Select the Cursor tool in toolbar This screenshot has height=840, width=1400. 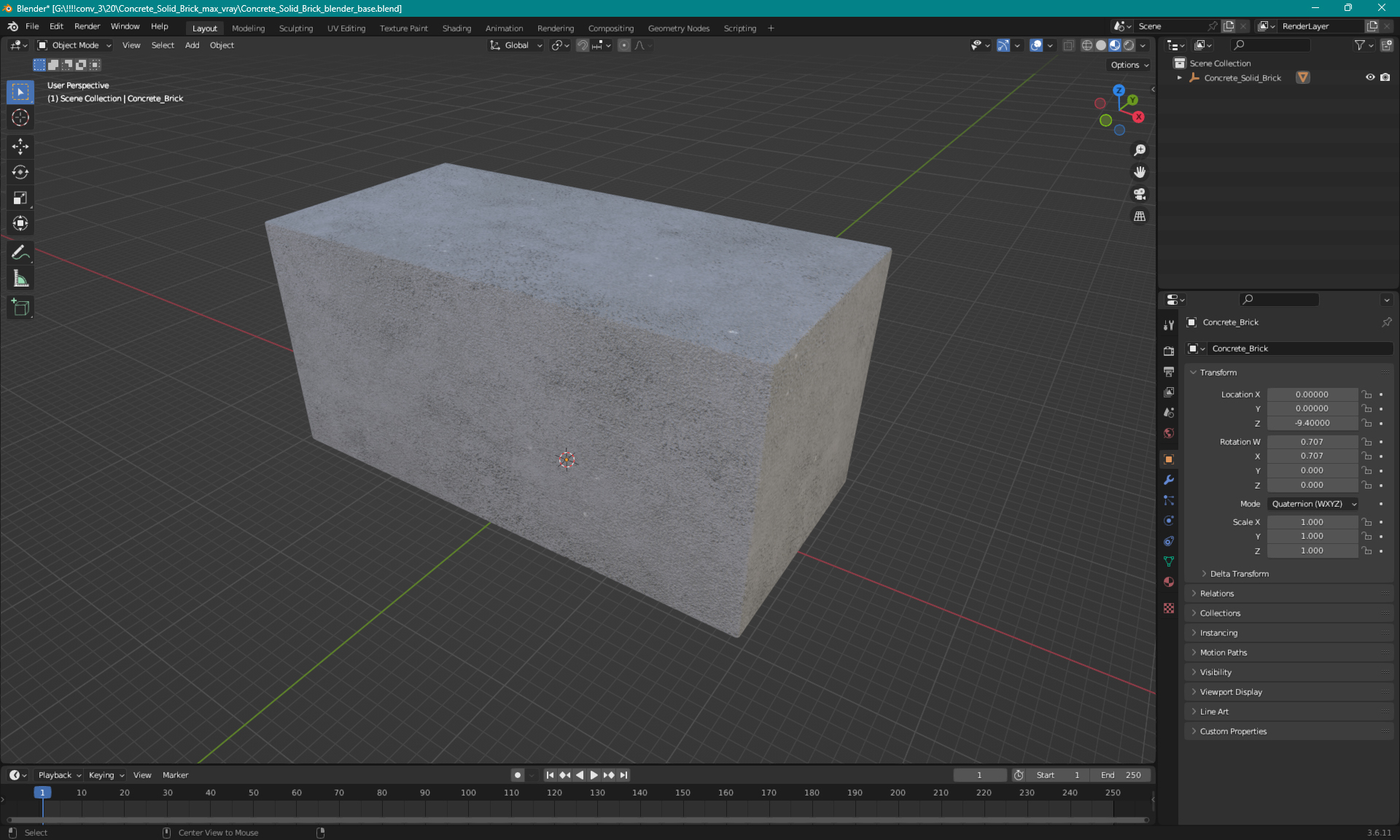click(x=20, y=117)
